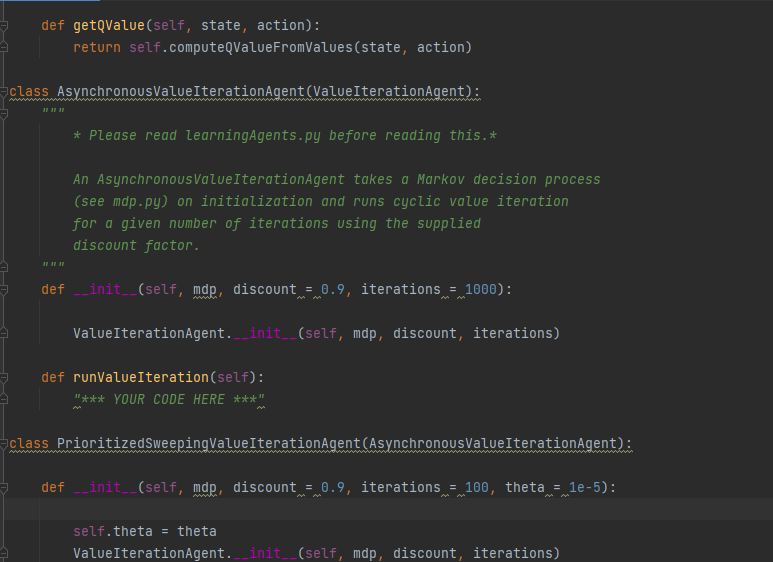Click the '*** YOUR CODE HERE ***' string
Viewport: 773px width, 562px height.
[x=169, y=399]
